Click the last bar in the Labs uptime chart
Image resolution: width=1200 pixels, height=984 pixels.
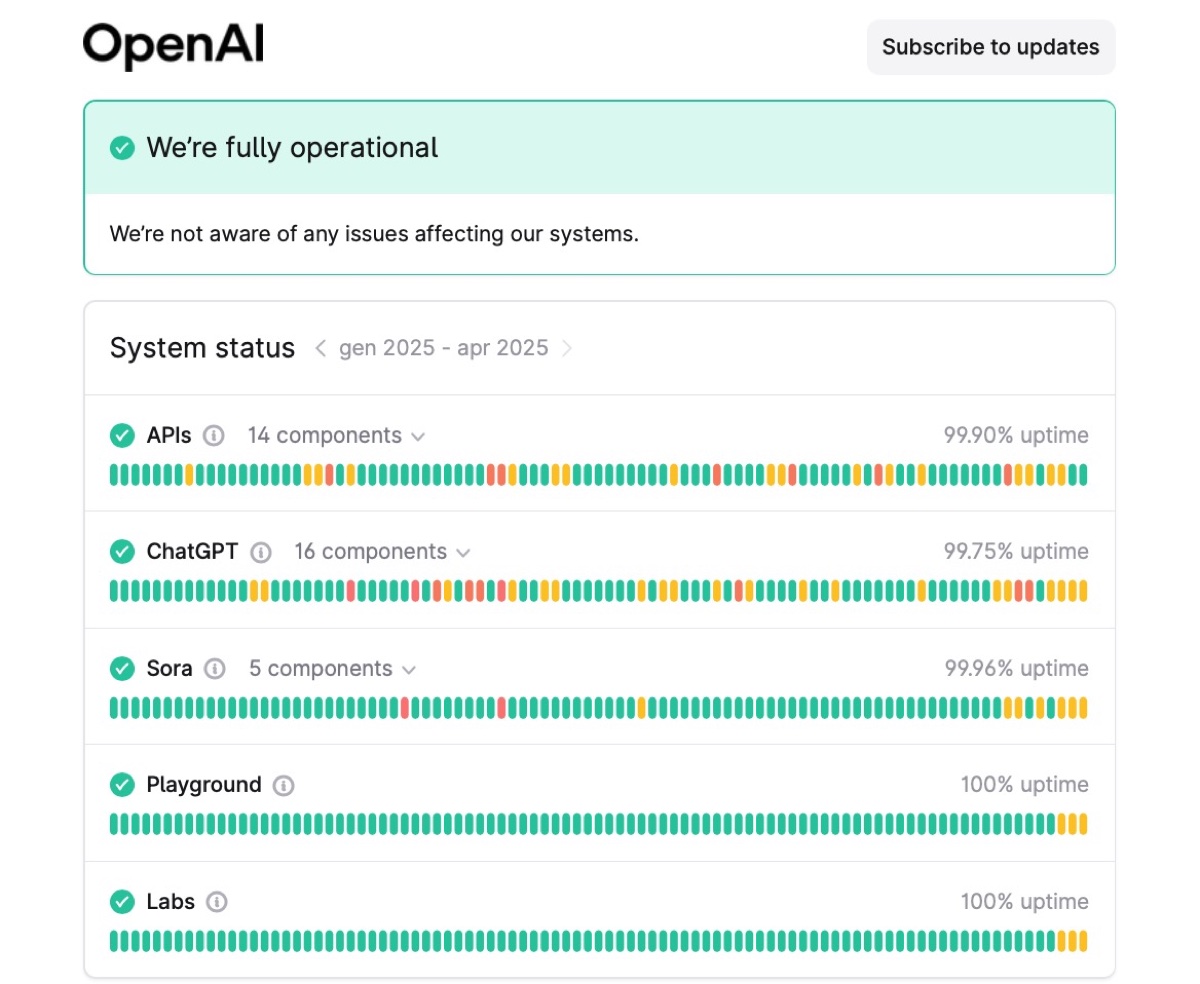(1083, 941)
